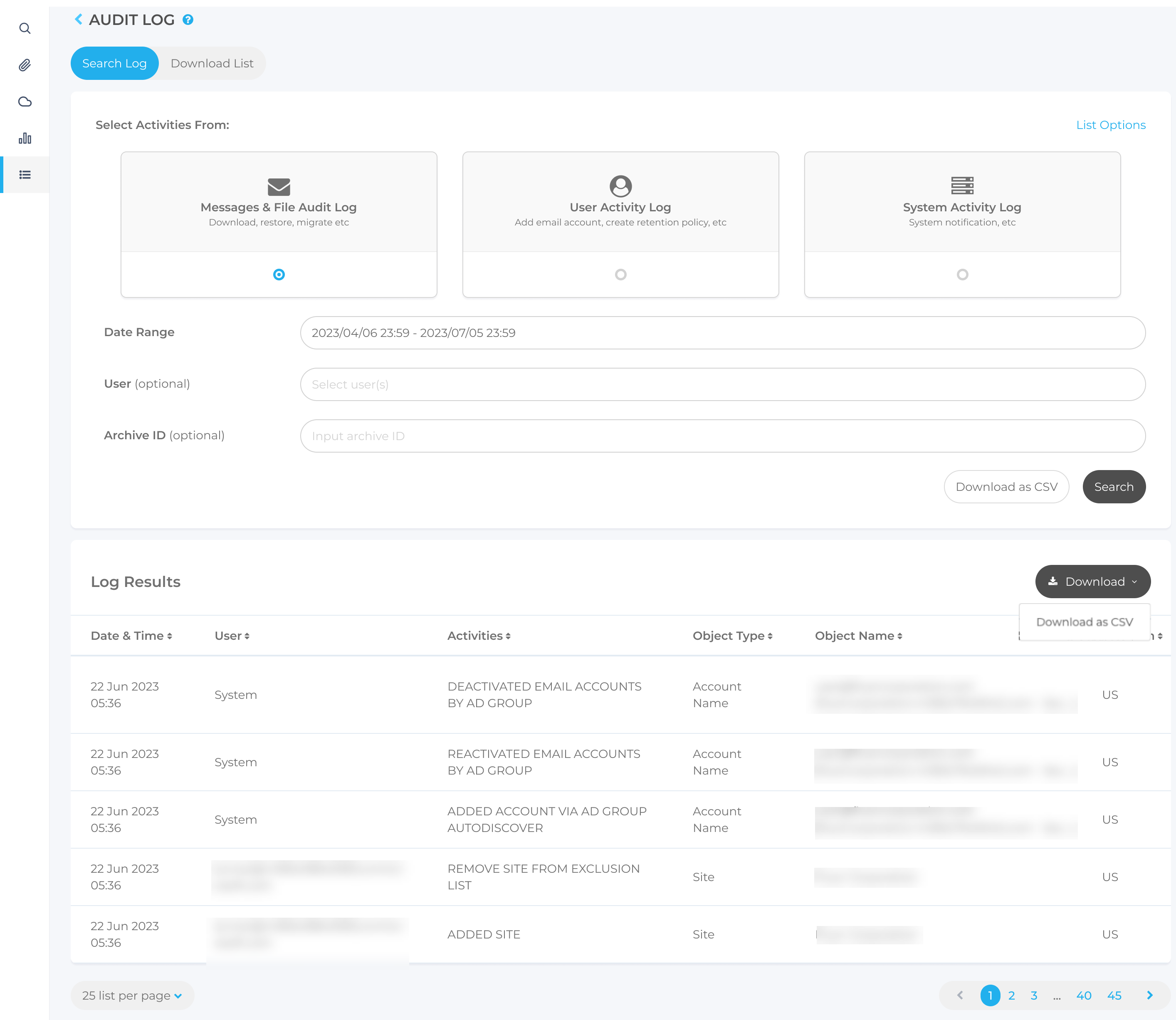Screen dimensions: 1176x1020
Task: Click REMOVE SITE FROM EXCLUSION LIST entry
Action: pos(544,877)
